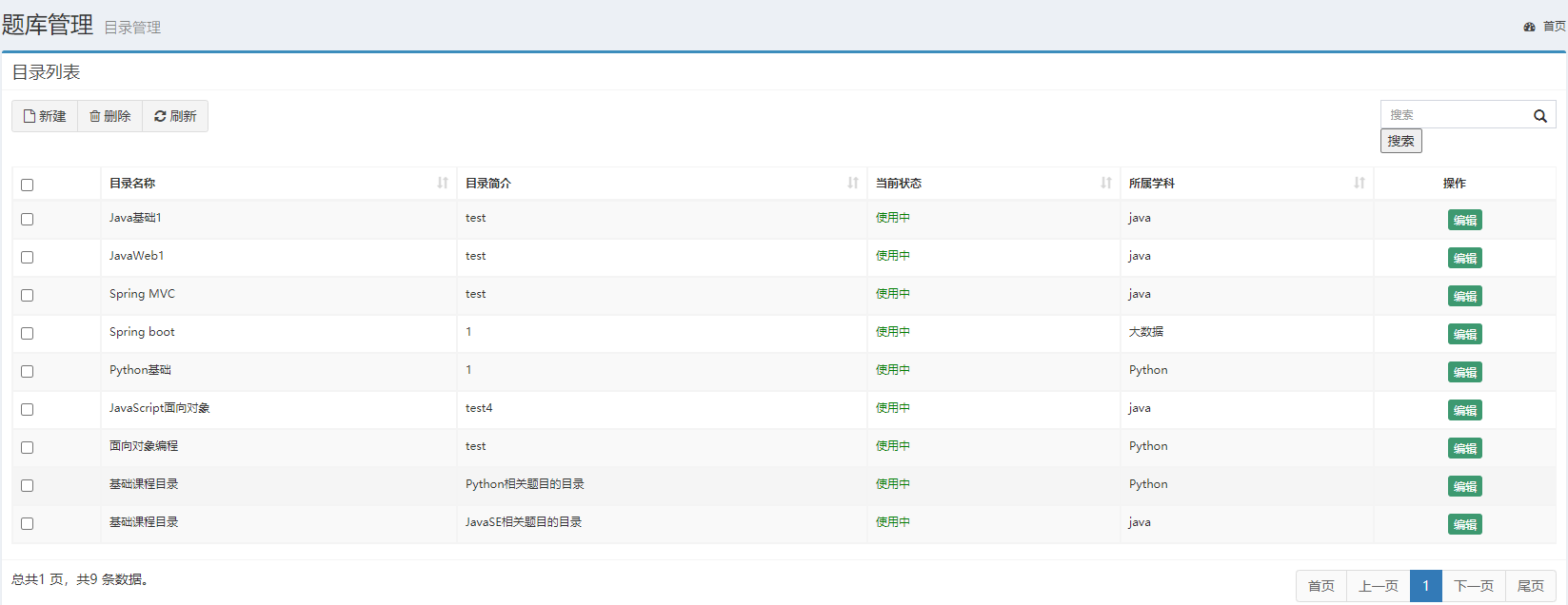
Task: Check the JavaSE相关题目的目录 row checkbox
Action: [27, 523]
